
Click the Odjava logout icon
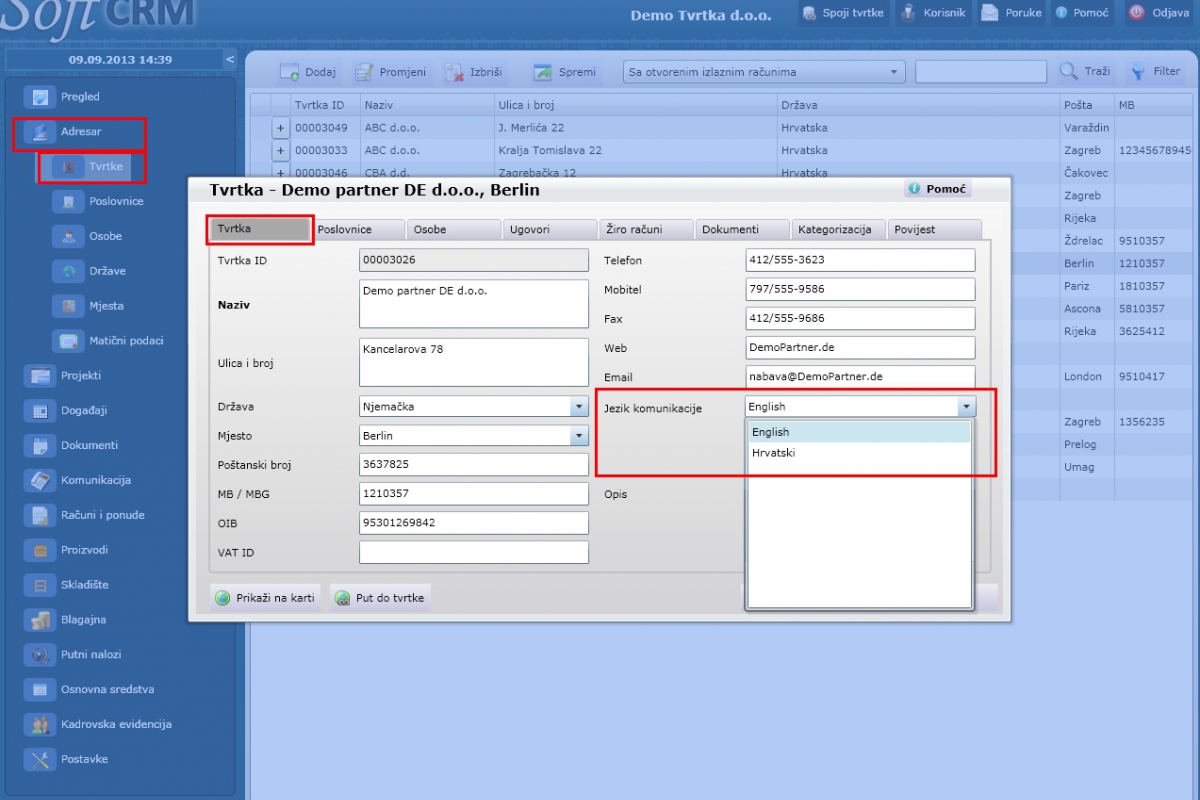point(1136,13)
